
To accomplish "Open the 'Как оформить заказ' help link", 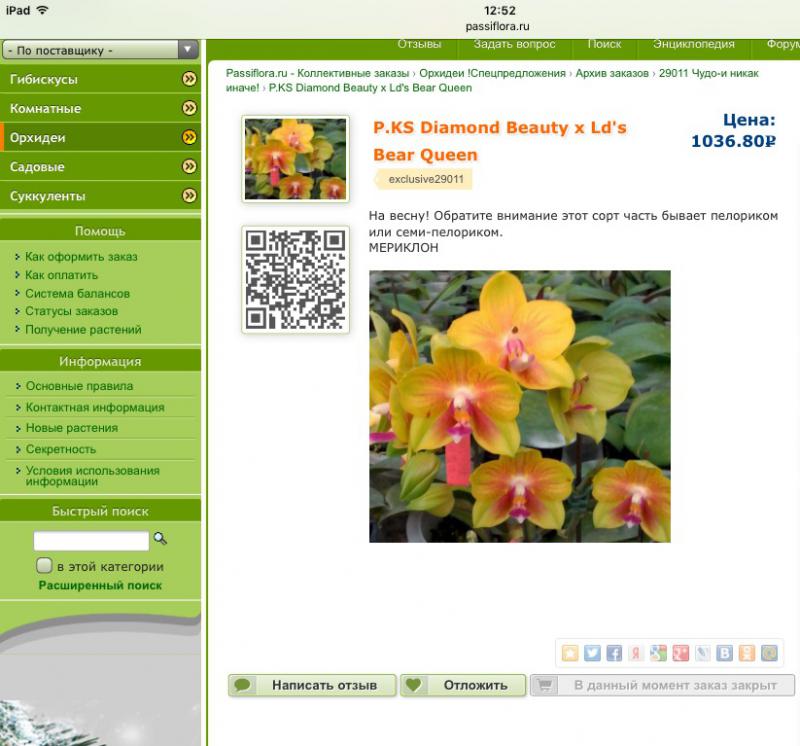I will click(81, 257).
